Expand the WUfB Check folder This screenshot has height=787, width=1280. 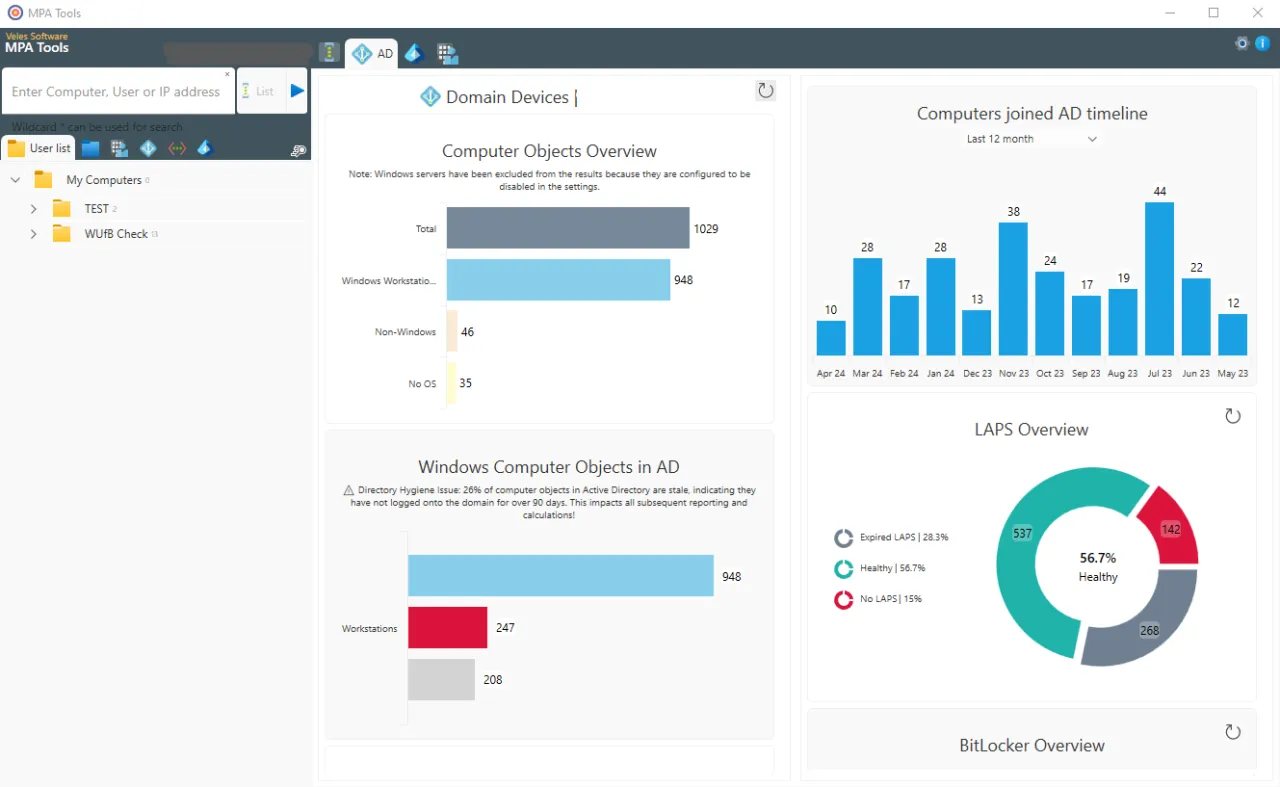tap(33, 234)
